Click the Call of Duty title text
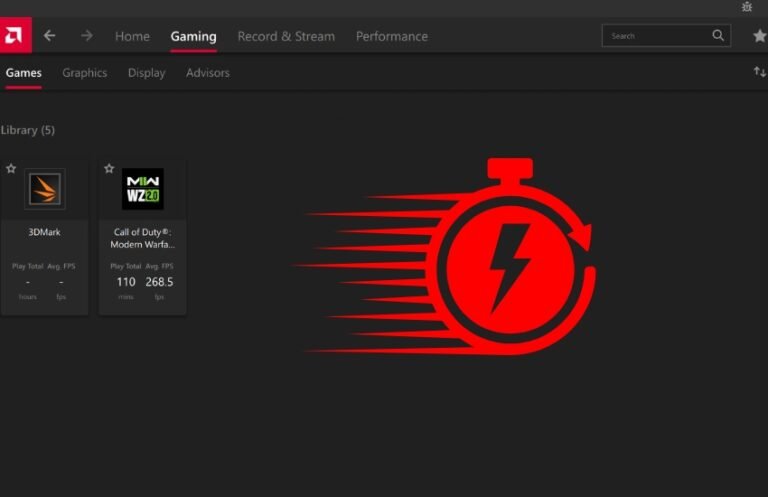 coord(143,238)
